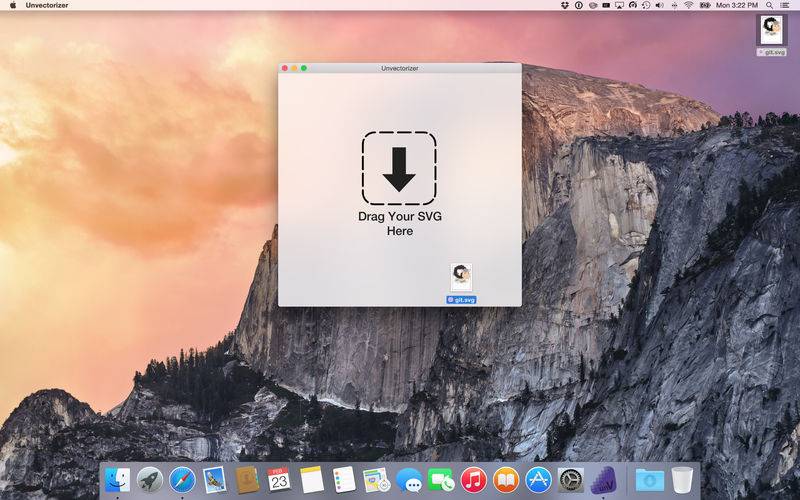Click the Mon 3:22 PM clock
Viewport: 800px width, 500px height.
pos(737,5)
